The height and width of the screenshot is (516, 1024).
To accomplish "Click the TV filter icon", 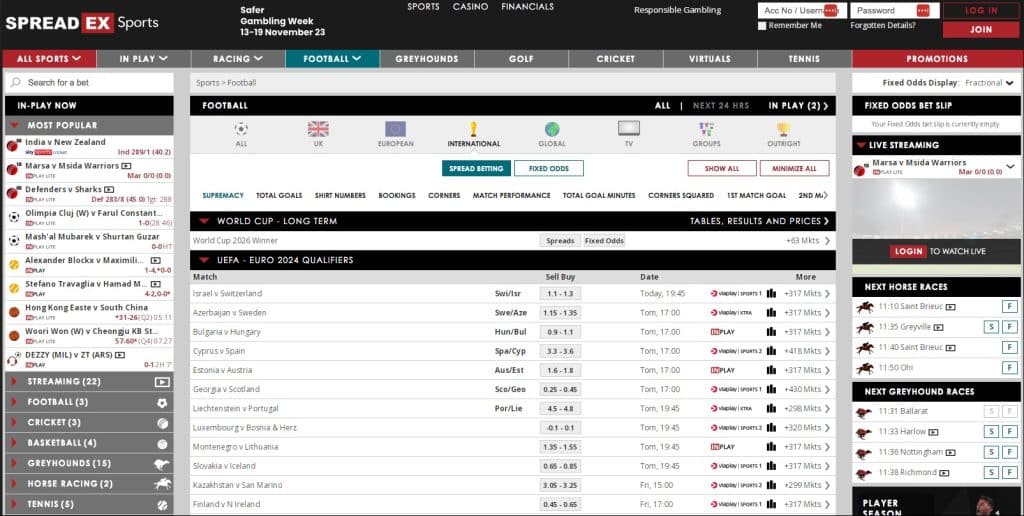I will point(628,129).
